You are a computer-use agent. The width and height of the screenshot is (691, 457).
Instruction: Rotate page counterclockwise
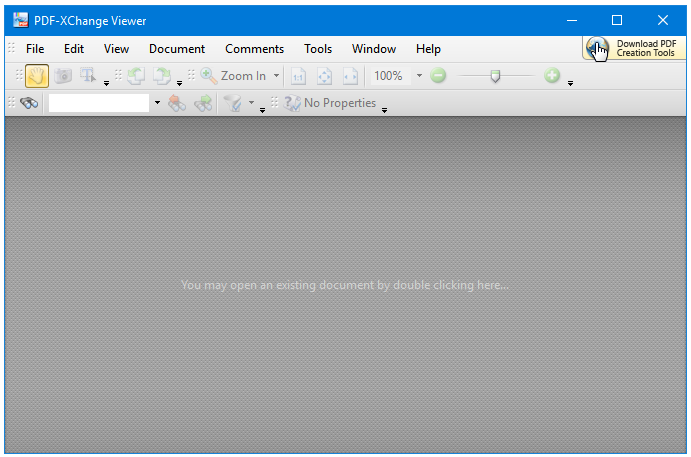pos(136,76)
